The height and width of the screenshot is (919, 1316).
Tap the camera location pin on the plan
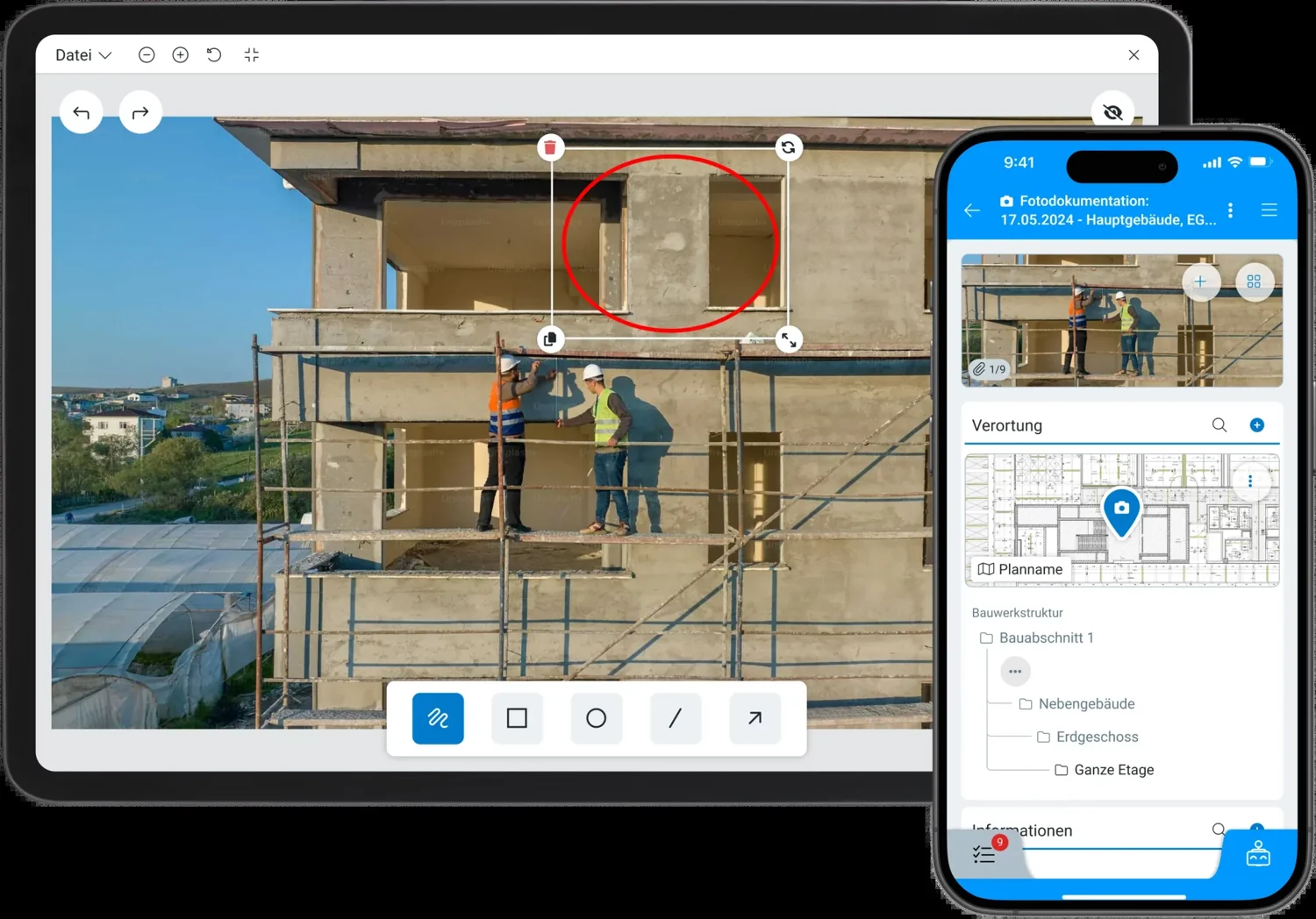pos(1121,512)
